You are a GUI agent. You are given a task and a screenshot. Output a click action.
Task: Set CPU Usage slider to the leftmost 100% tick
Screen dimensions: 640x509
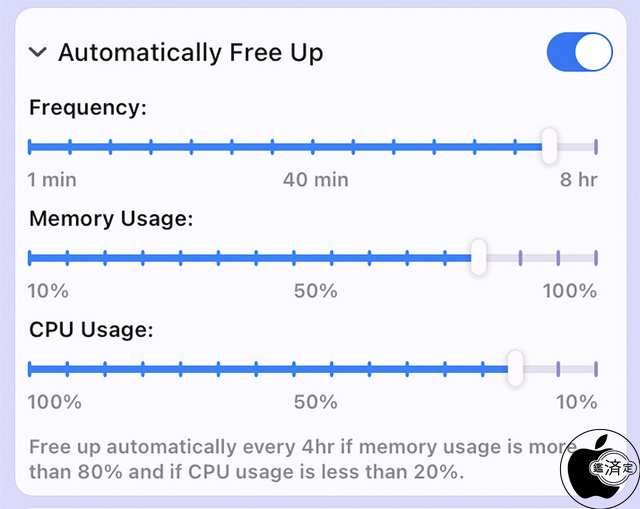coord(30,369)
